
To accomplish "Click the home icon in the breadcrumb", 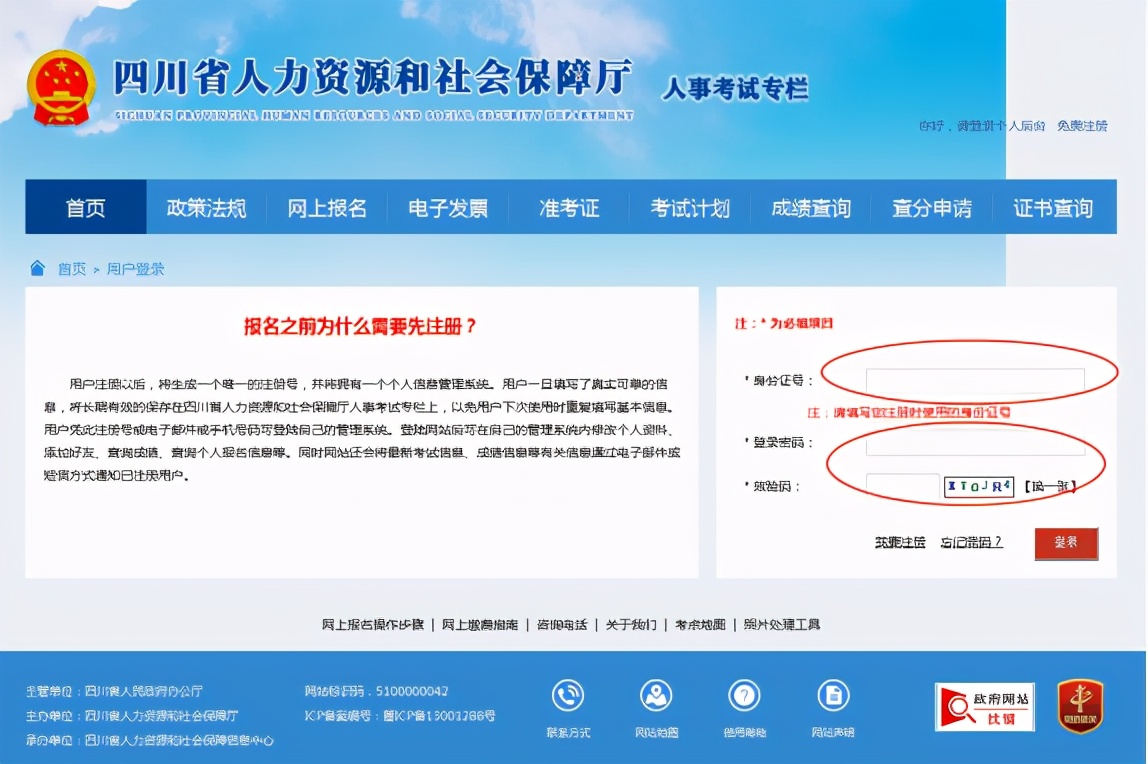I will (37, 268).
